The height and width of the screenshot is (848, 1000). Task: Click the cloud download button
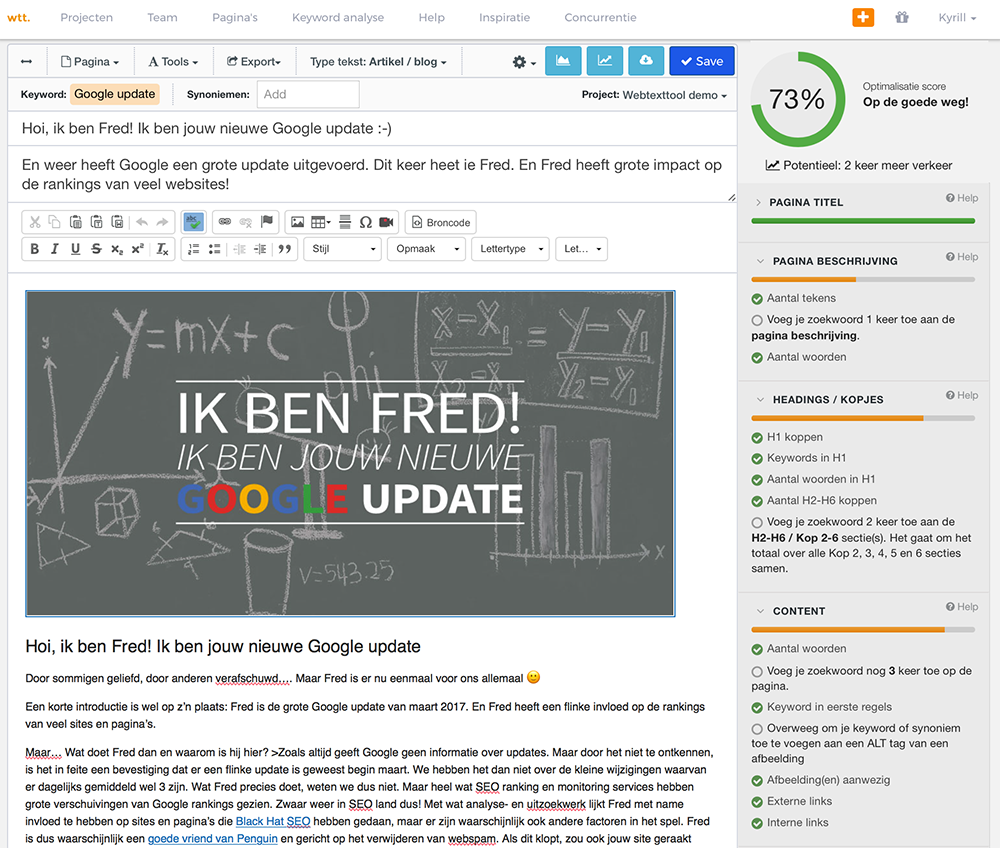pyautogui.click(x=646, y=61)
